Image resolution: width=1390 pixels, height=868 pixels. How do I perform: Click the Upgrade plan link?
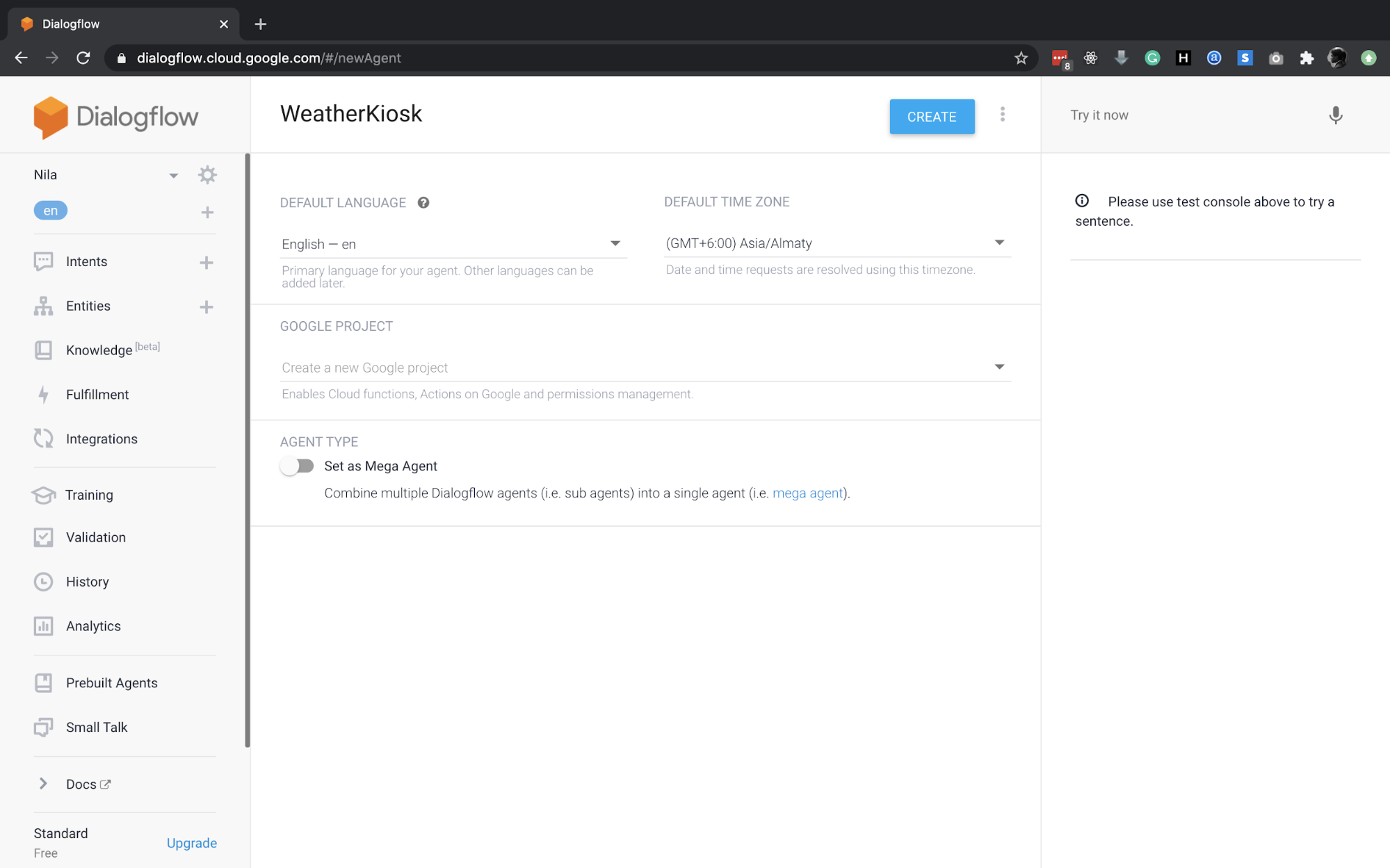pos(191,843)
